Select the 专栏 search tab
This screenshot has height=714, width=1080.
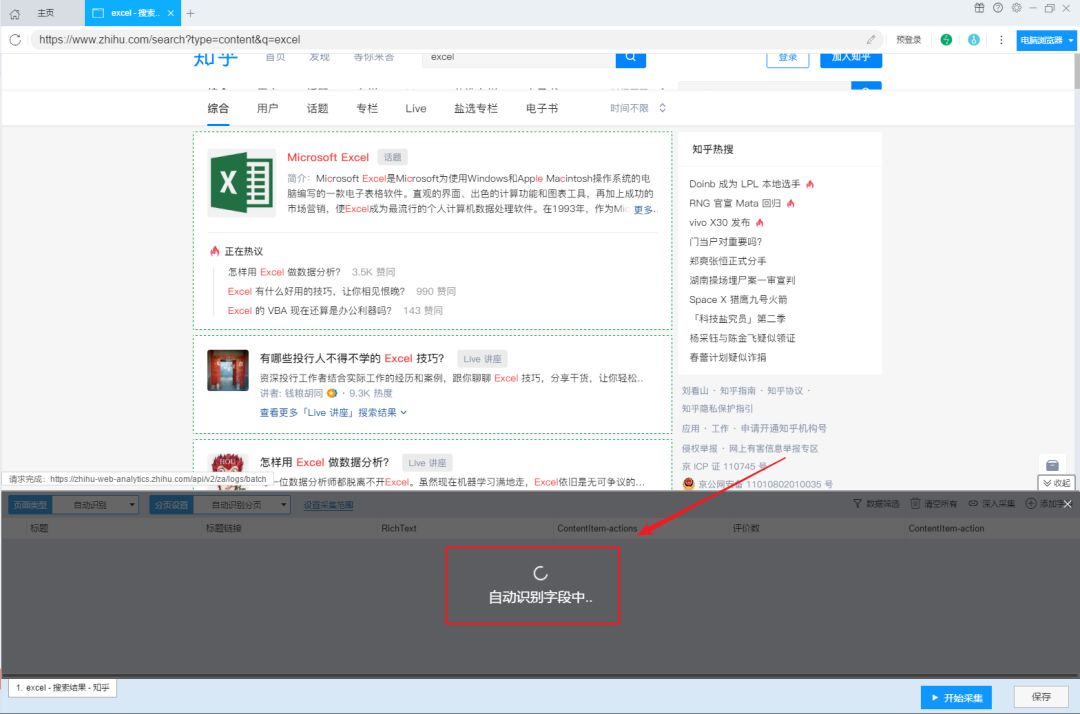click(x=367, y=108)
